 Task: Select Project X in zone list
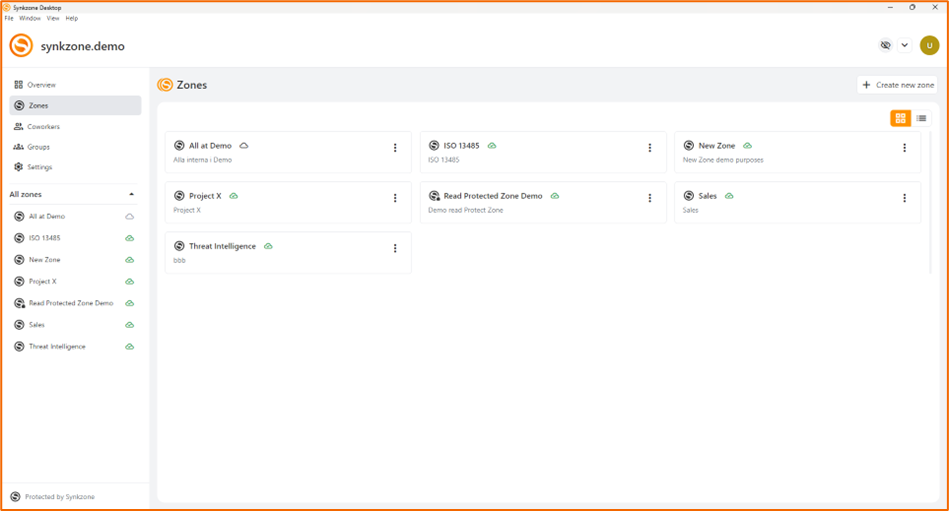tap(43, 282)
